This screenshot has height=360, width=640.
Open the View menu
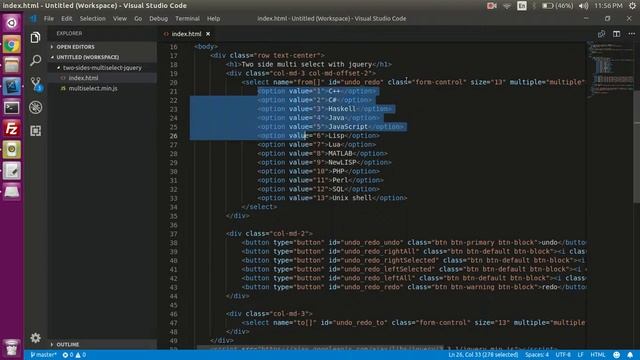120,19
